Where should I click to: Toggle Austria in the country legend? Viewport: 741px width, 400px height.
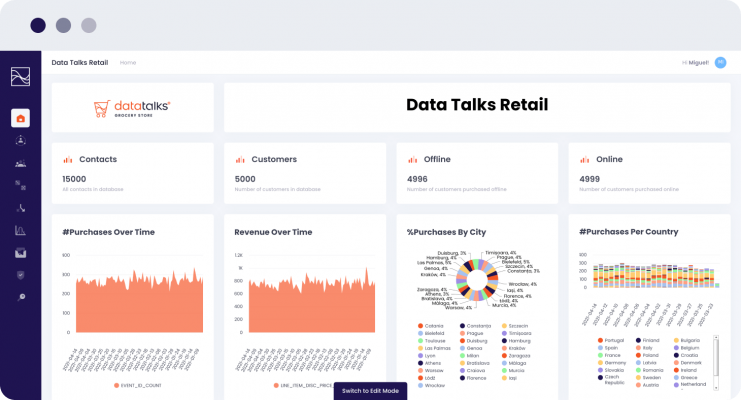point(647,385)
